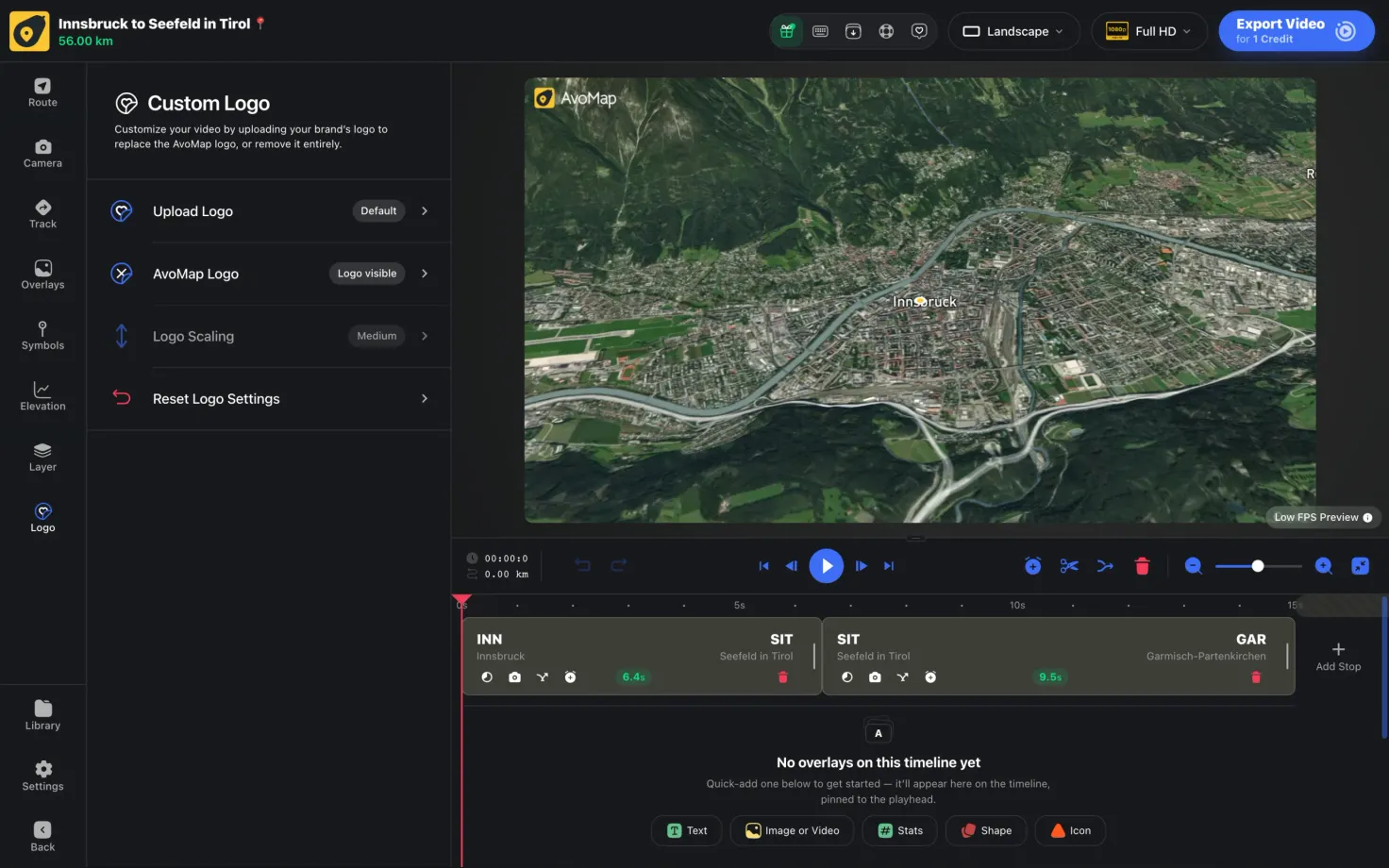Expand the Upload Logo option

[x=269, y=211]
